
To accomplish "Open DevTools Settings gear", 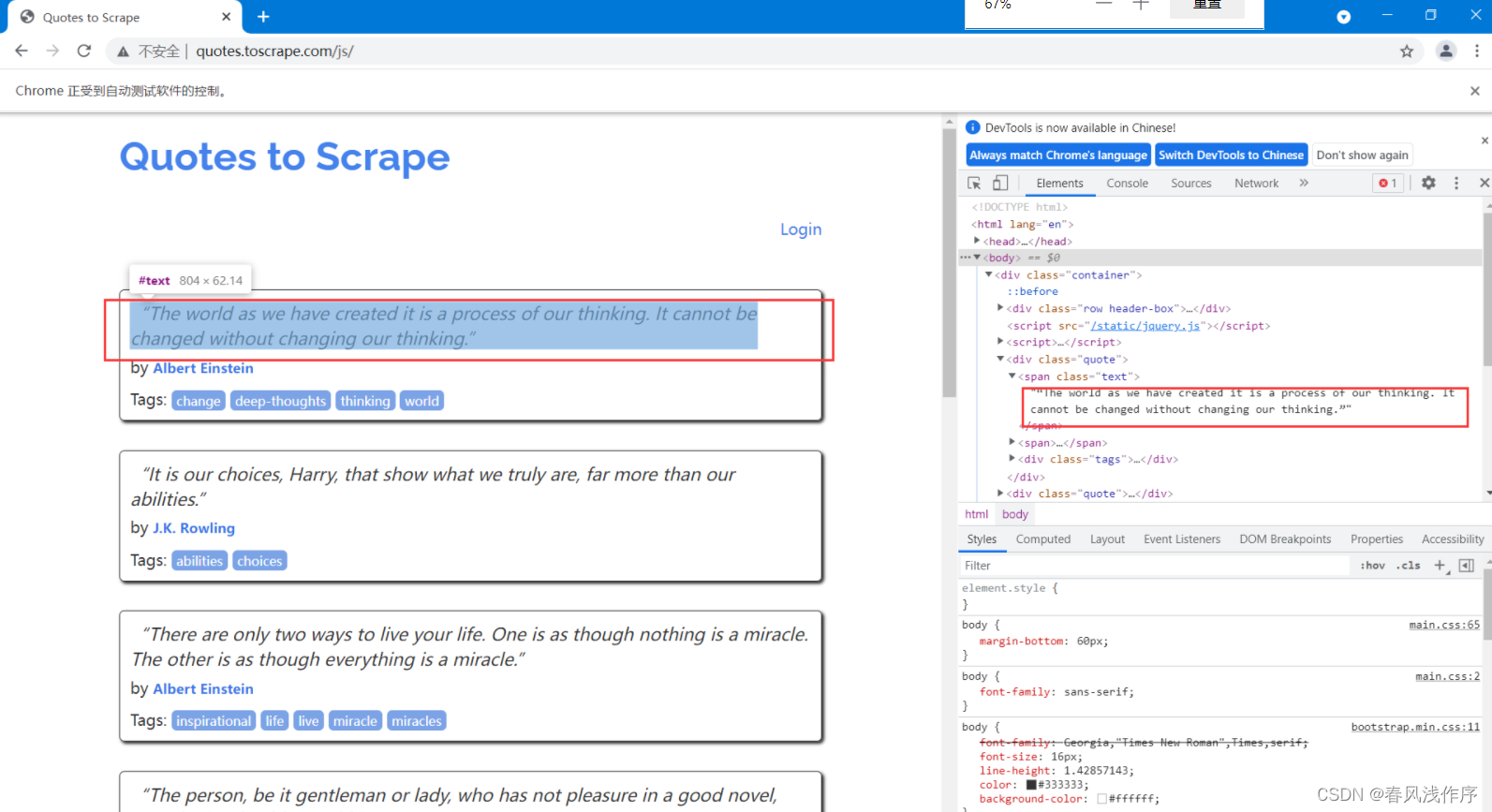I will point(1428,183).
